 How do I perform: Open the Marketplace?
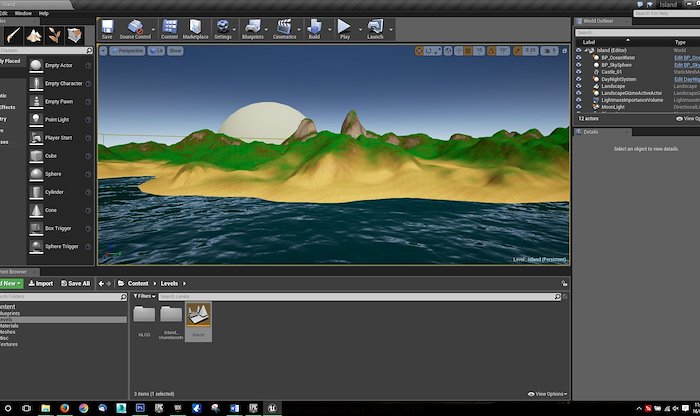(x=195, y=29)
